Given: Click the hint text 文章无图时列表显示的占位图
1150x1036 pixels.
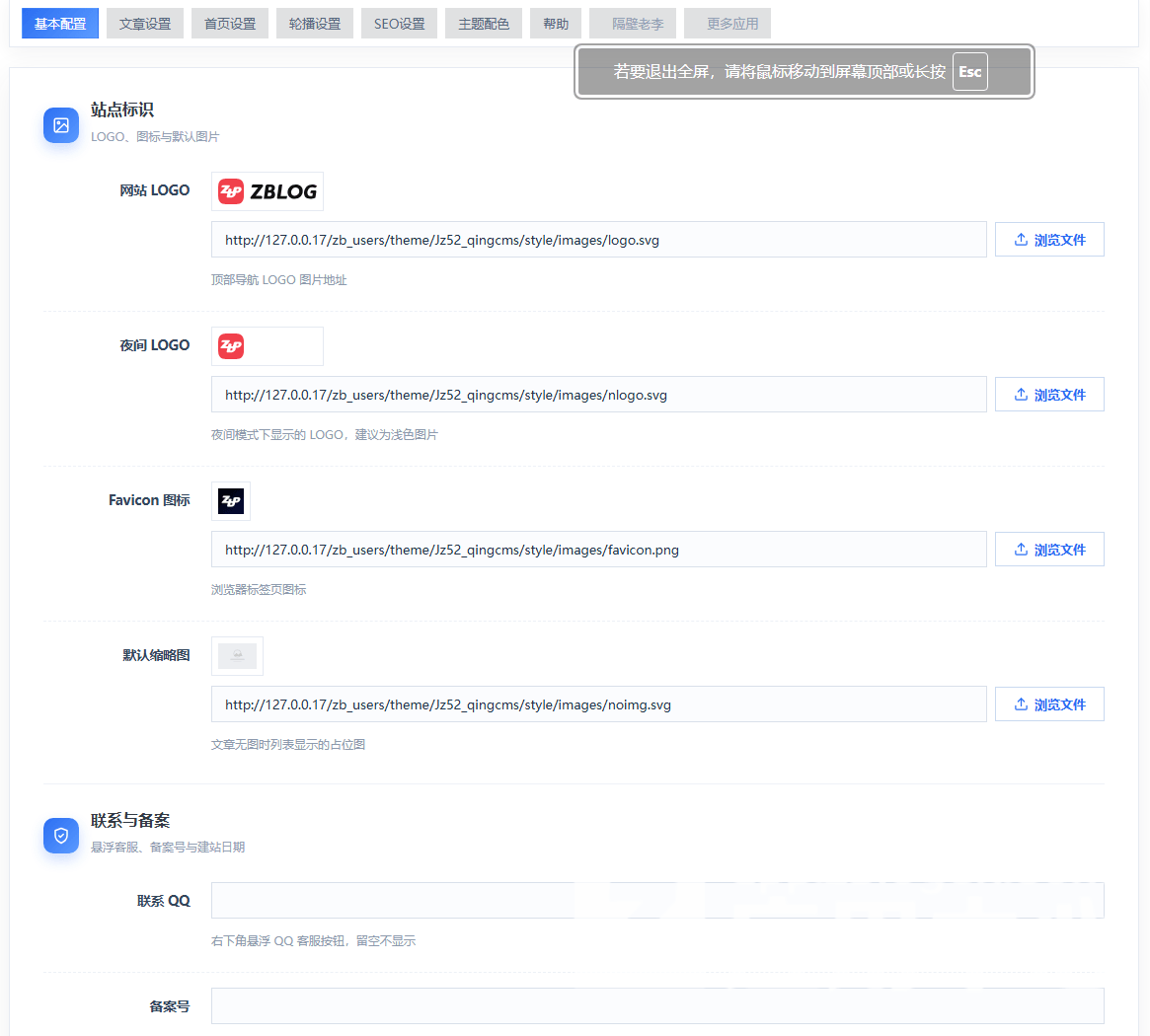Looking at the screenshot, I should pos(288,745).
